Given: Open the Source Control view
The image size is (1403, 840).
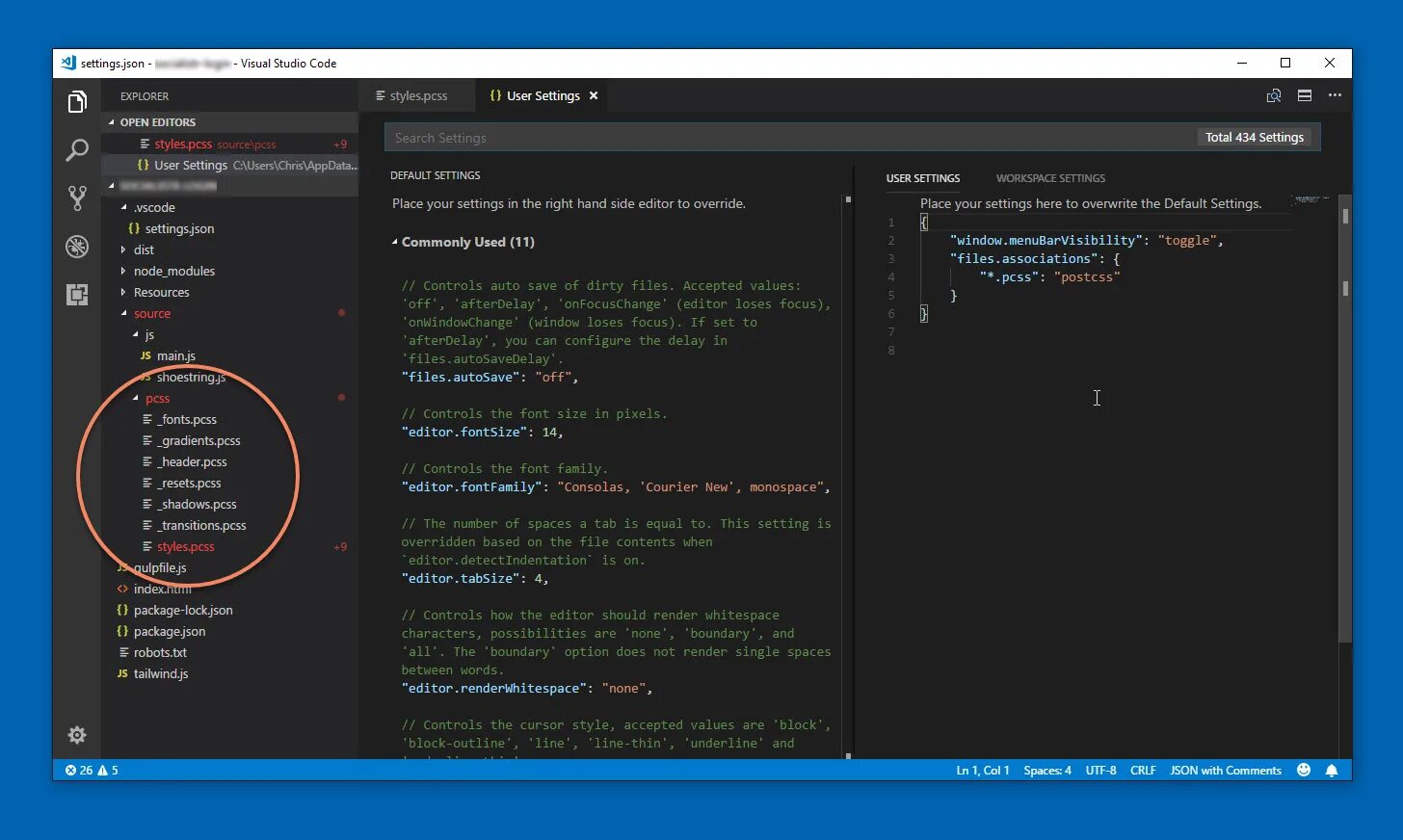Looking at the screenshot, I should [77, 197].
